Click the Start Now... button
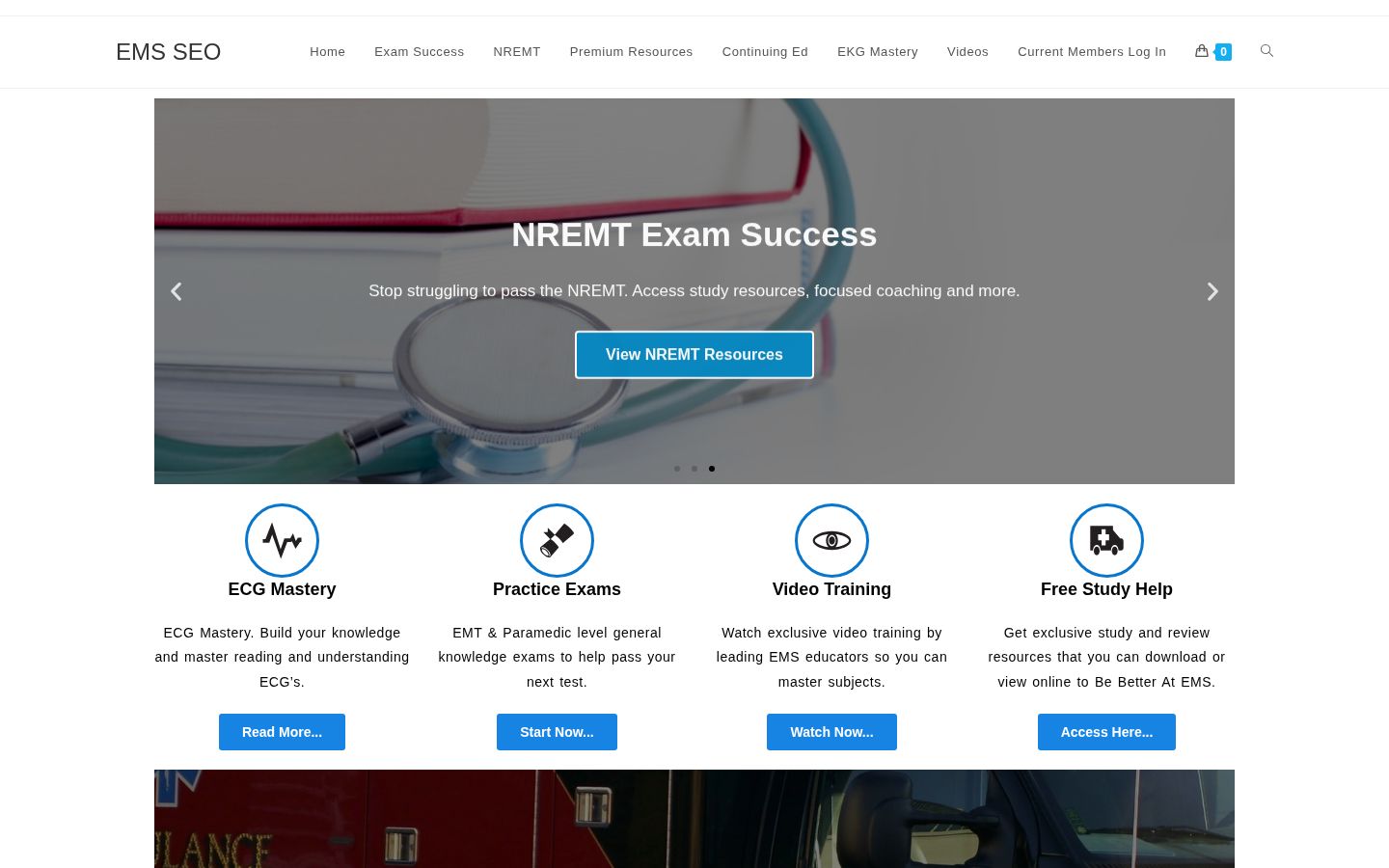The width and height of the screenshot is (1389, 868). 557,732
